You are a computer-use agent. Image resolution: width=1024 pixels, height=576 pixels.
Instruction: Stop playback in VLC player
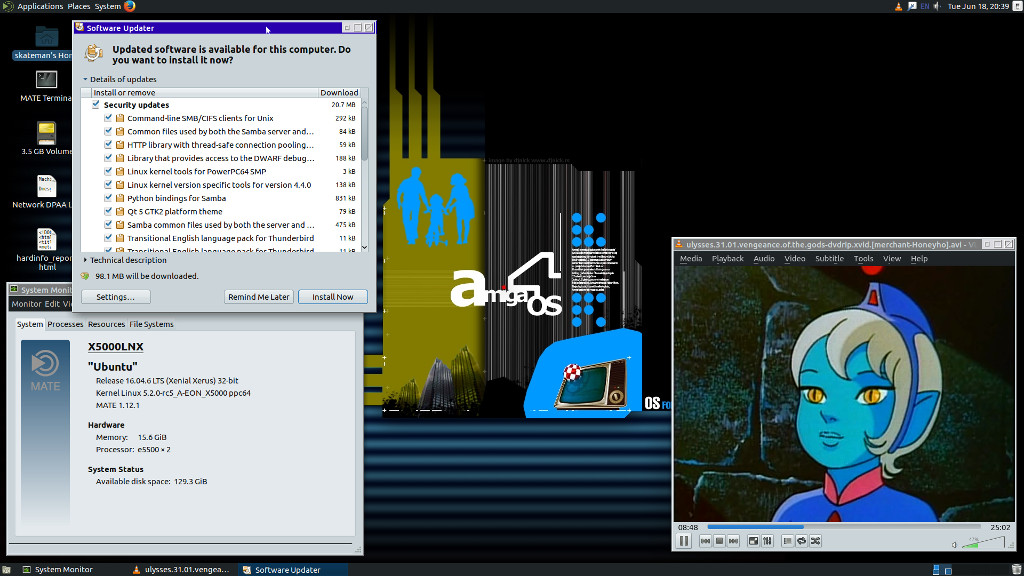720,541
